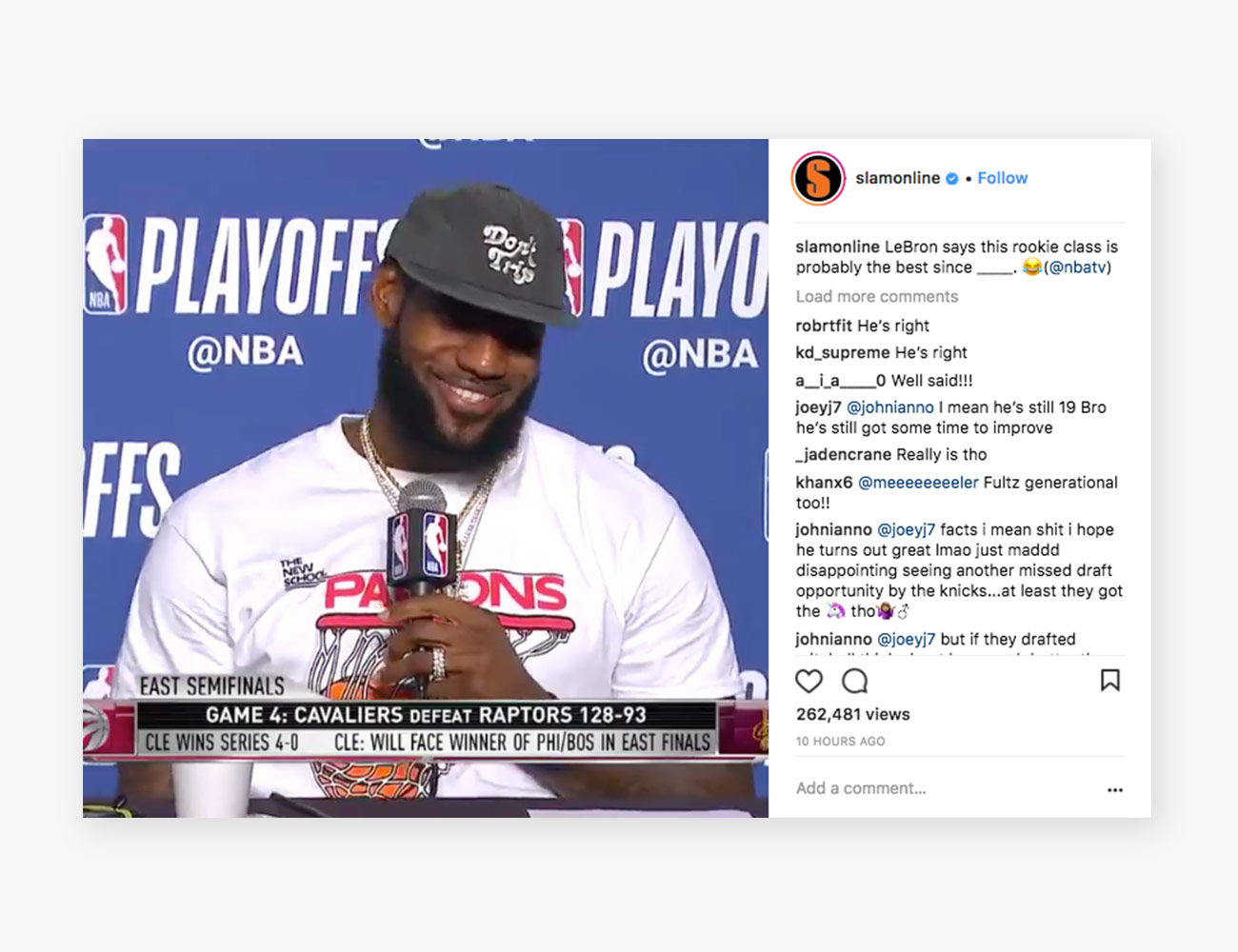
Task: Open the khanx6 commenter profile
Action: [824, 483]
